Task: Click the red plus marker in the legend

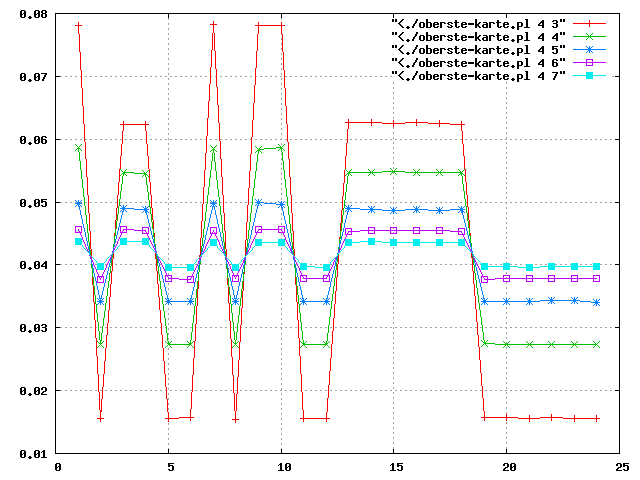Action: [589, 21]
